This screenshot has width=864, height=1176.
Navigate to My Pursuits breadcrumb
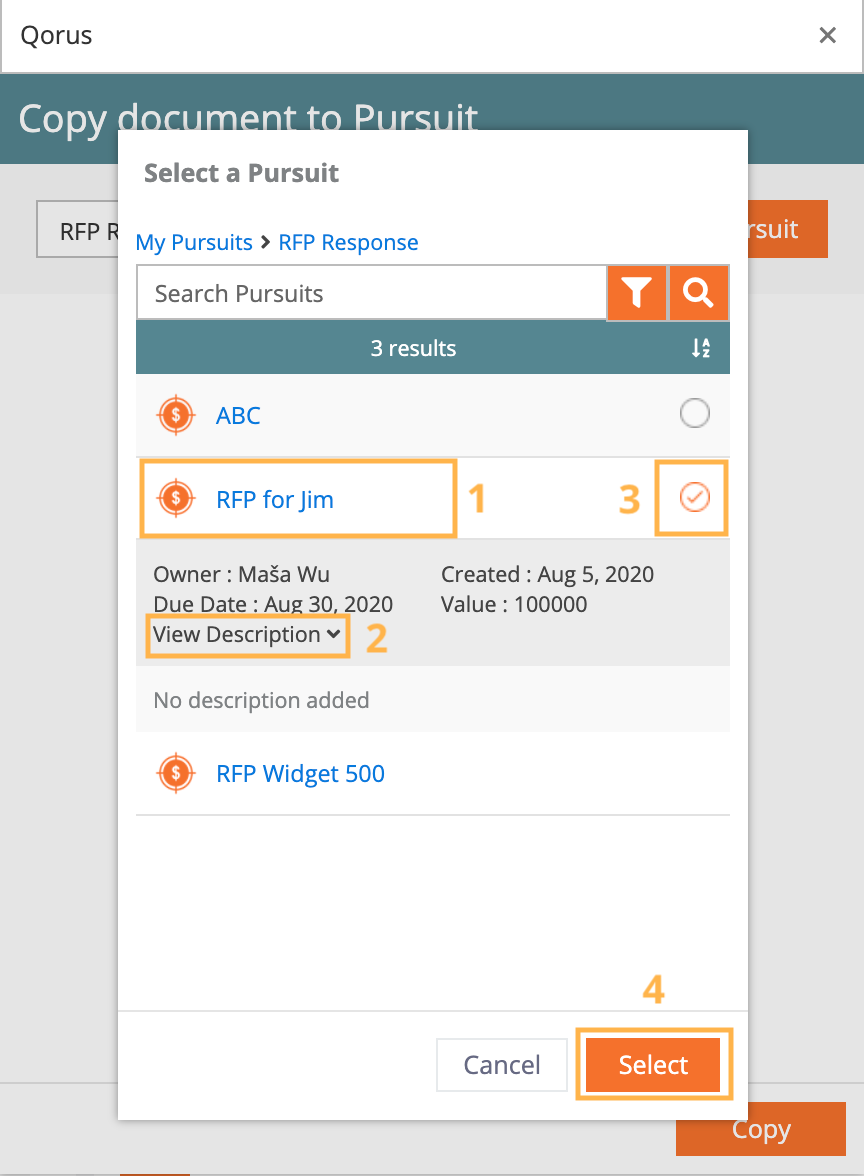point(194,242)
